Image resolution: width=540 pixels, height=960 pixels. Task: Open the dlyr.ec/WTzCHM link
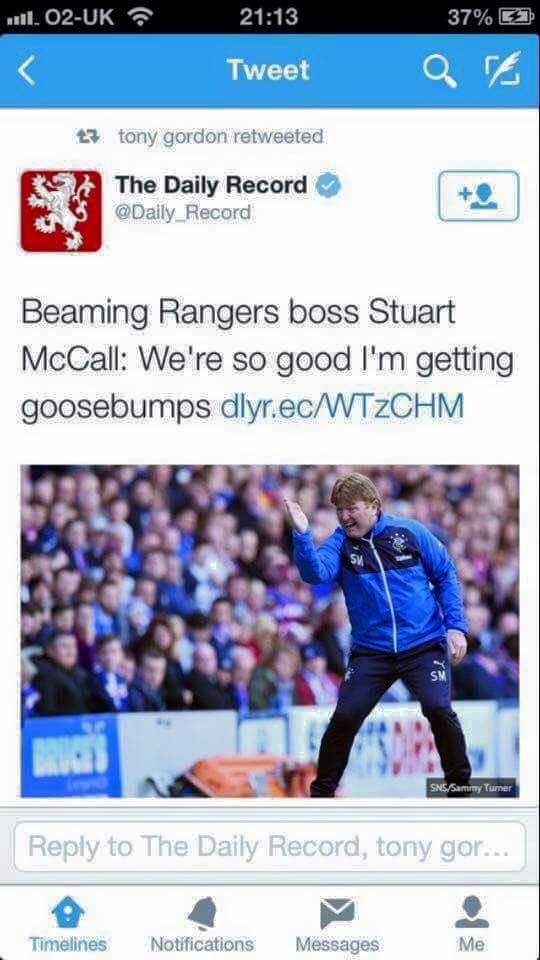[342, 406]
